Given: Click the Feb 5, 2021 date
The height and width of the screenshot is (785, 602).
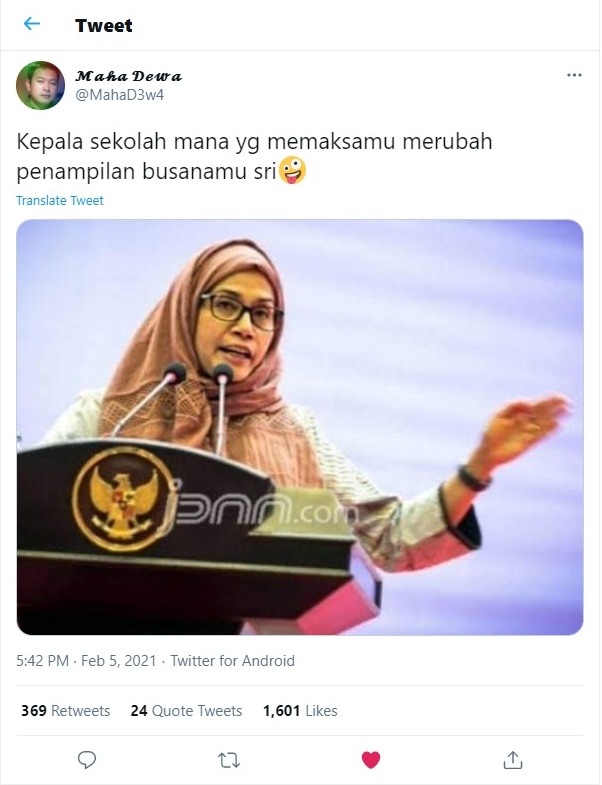Looking at the screenshot, I should tap(119, 661).
